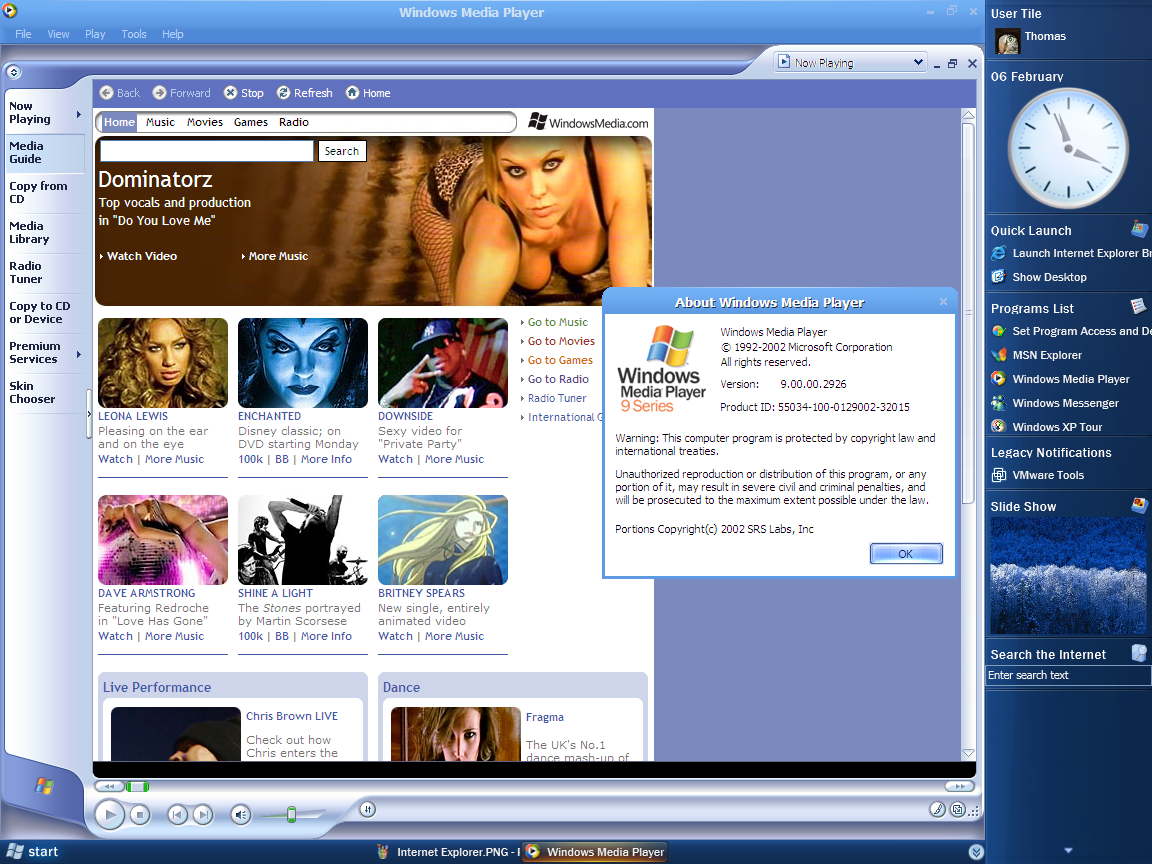Click the paintbrush icon in the player's bottom-right corner
The height and width of the screenshot is (864, 1152).
pos(937,810)
